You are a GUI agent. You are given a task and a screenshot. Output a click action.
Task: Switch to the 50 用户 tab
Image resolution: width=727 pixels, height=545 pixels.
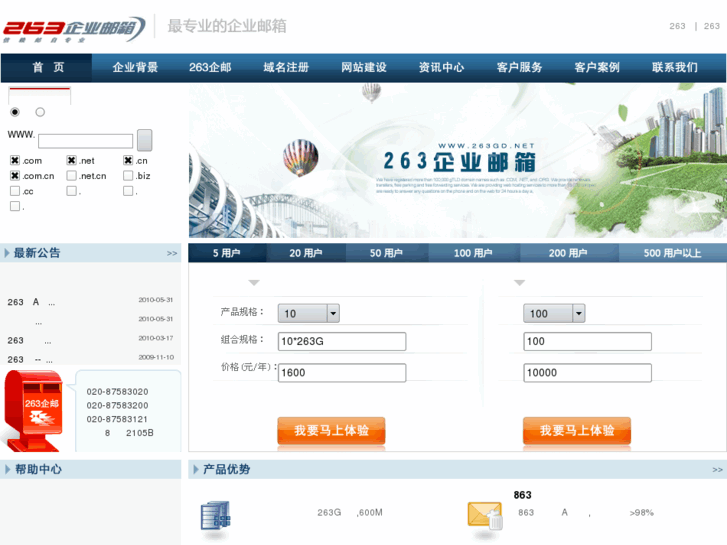pos(387,253)
